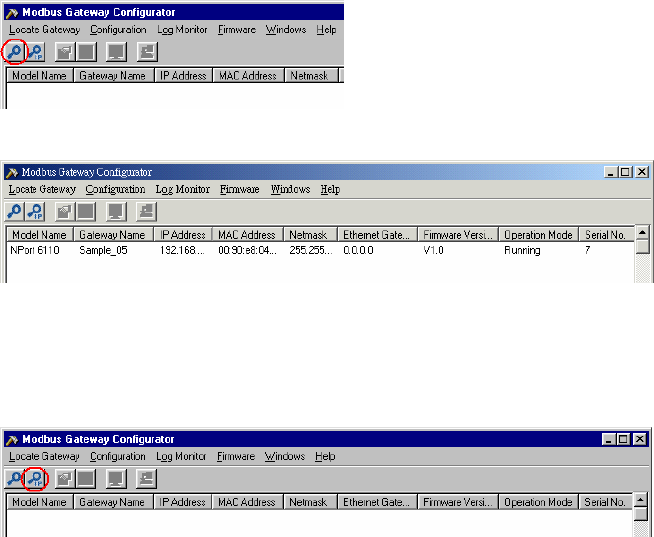Open Configuration menu in middle window
This screenshot has width=654, height=537.
click(115, 189)
